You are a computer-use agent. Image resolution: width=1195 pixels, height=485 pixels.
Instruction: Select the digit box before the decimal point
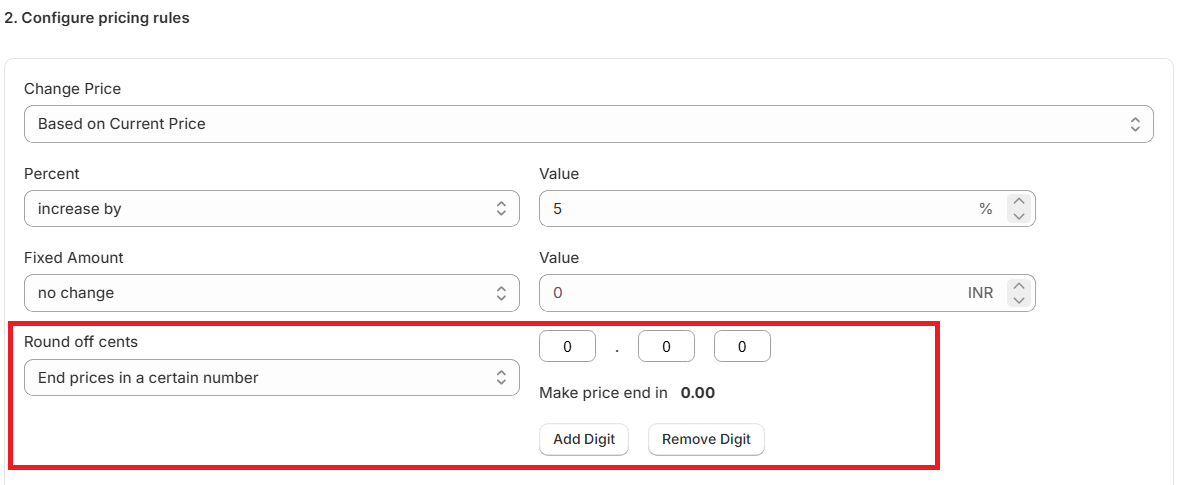[567, 347]
